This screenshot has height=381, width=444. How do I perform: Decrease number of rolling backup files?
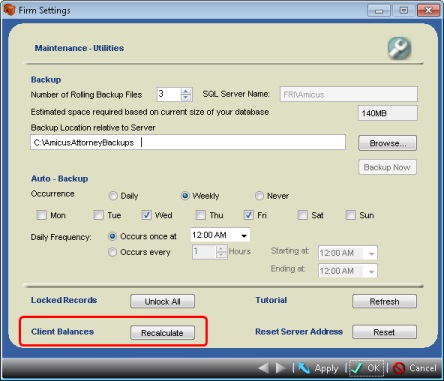[186, 98]
